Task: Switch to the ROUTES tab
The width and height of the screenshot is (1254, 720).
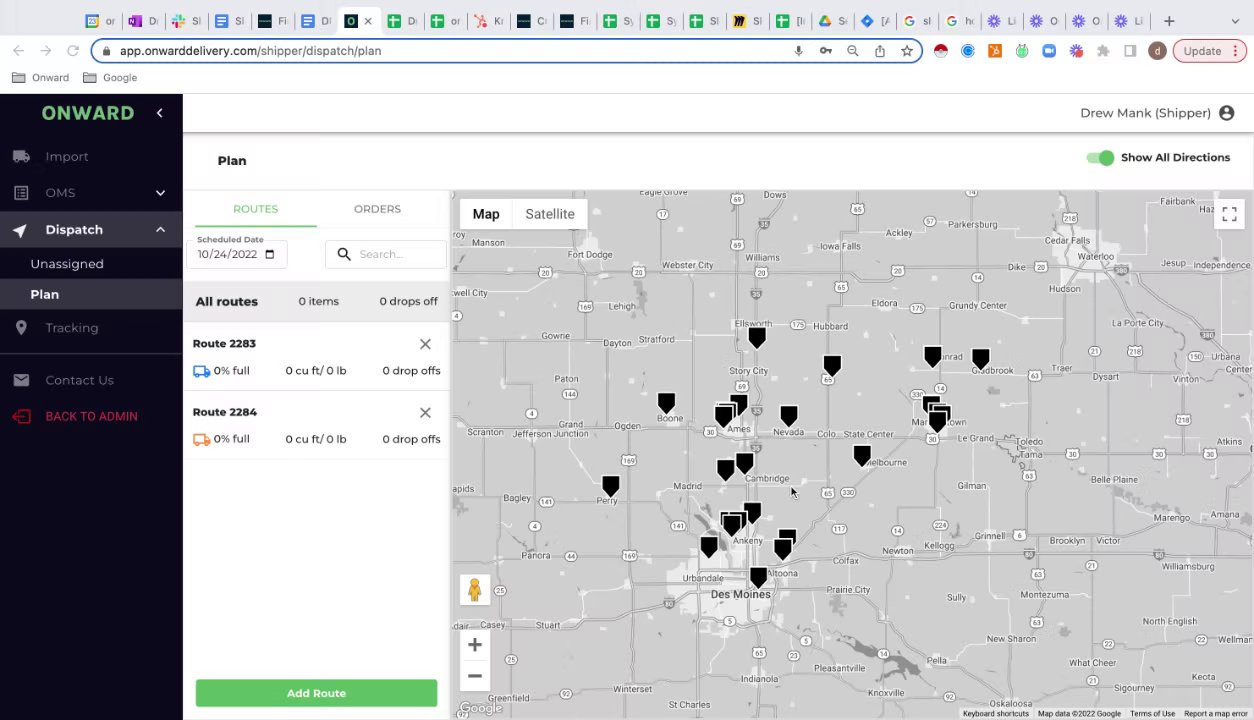Action: coord(255,209)
